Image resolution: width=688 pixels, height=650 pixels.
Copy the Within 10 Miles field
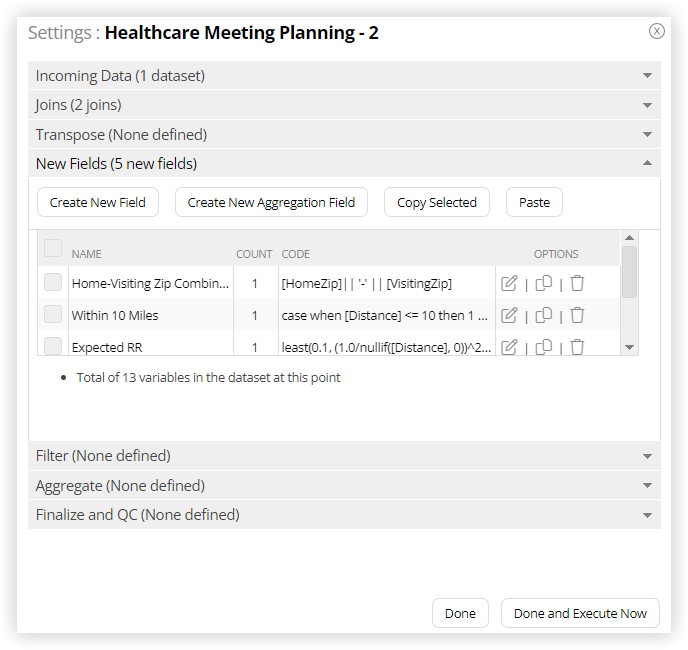[544, 315]
